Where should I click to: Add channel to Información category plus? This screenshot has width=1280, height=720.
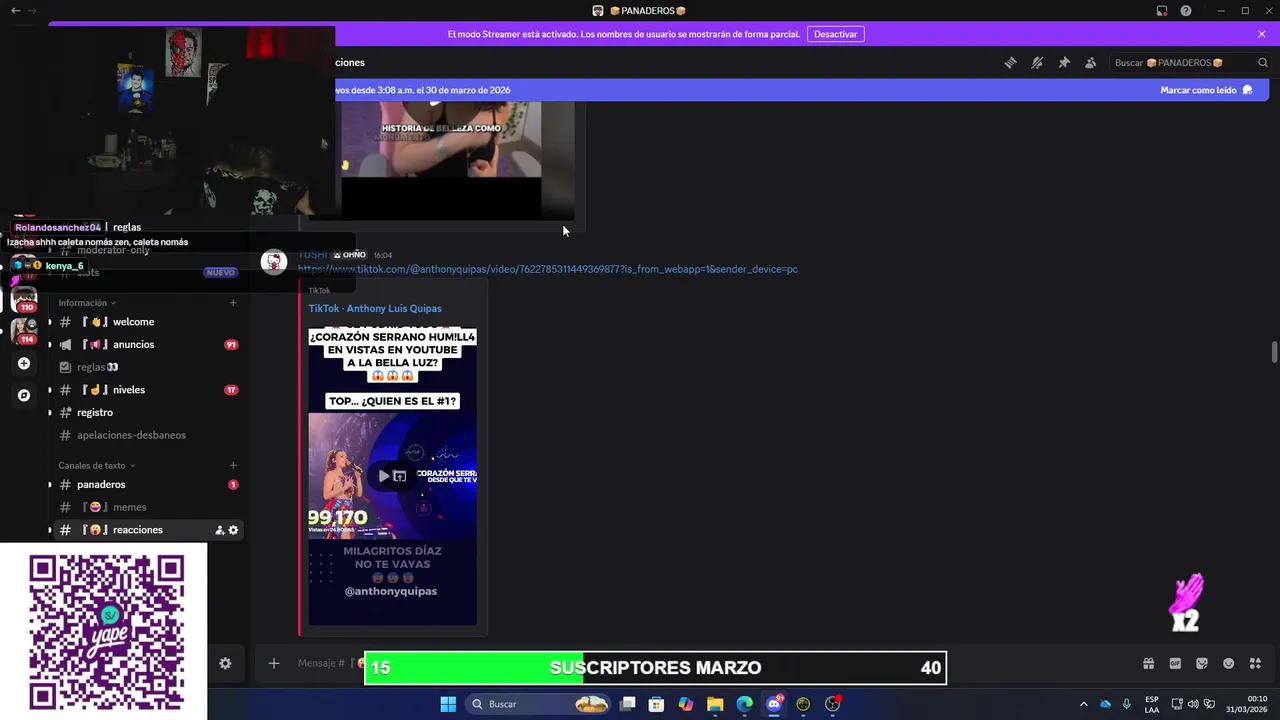(x=233, y=303)
